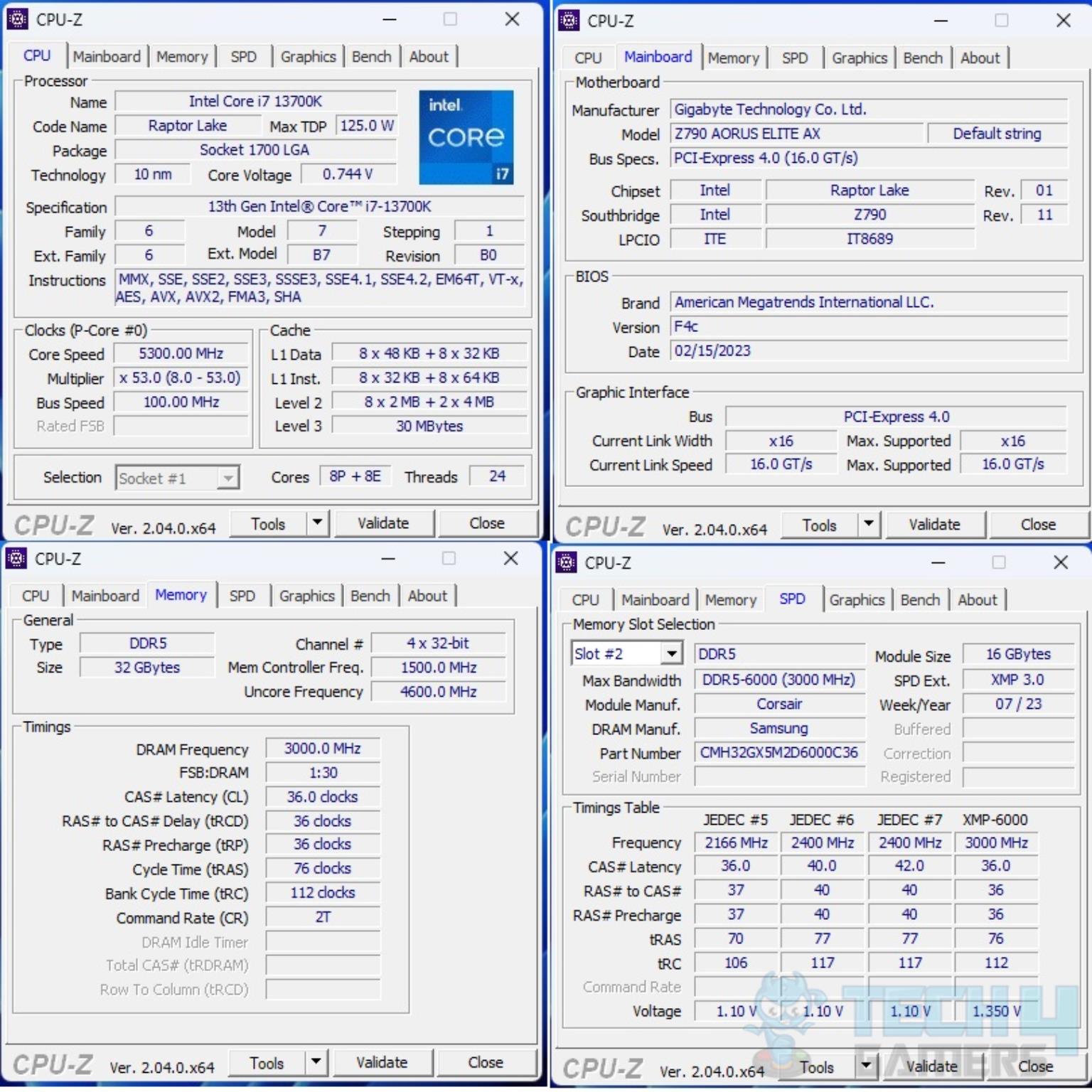The width and height of the screenshot is (1092, 1092).
Task: Expand Tools dropdown arrow in CPU window
Action: pos(317,523)
